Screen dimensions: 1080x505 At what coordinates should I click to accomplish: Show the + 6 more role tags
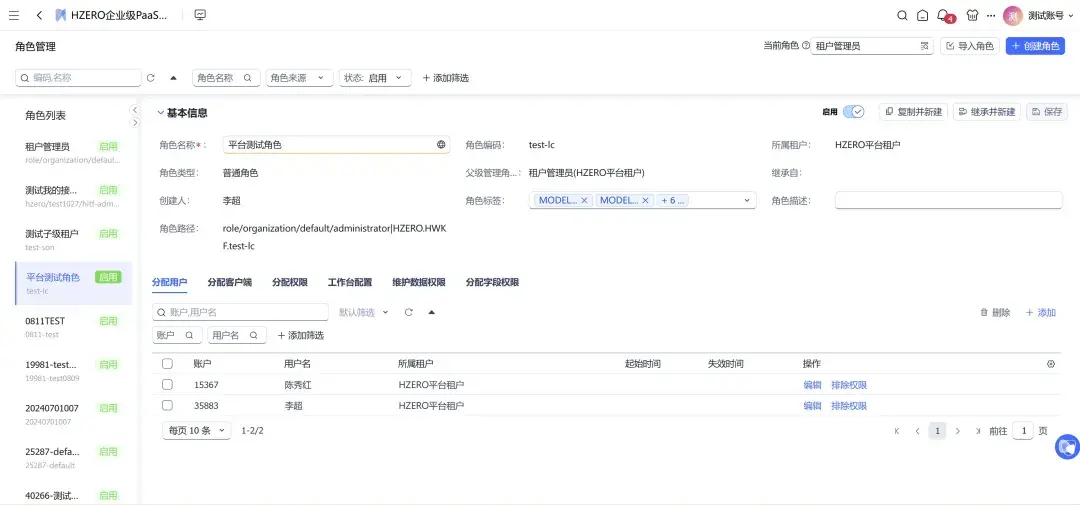point(673,200)
